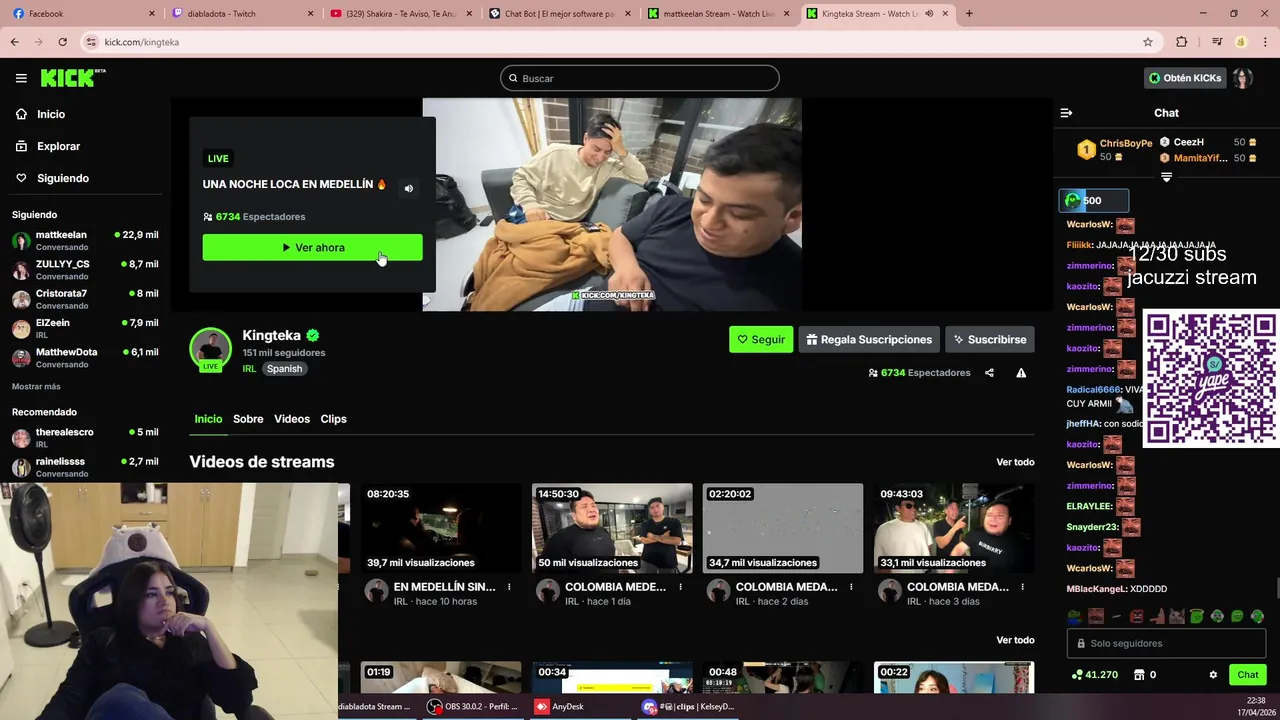Click the Solo seguidores chat input
Image resolution: width=1280 pixels, height=720 pixels.
point(1166,643)
